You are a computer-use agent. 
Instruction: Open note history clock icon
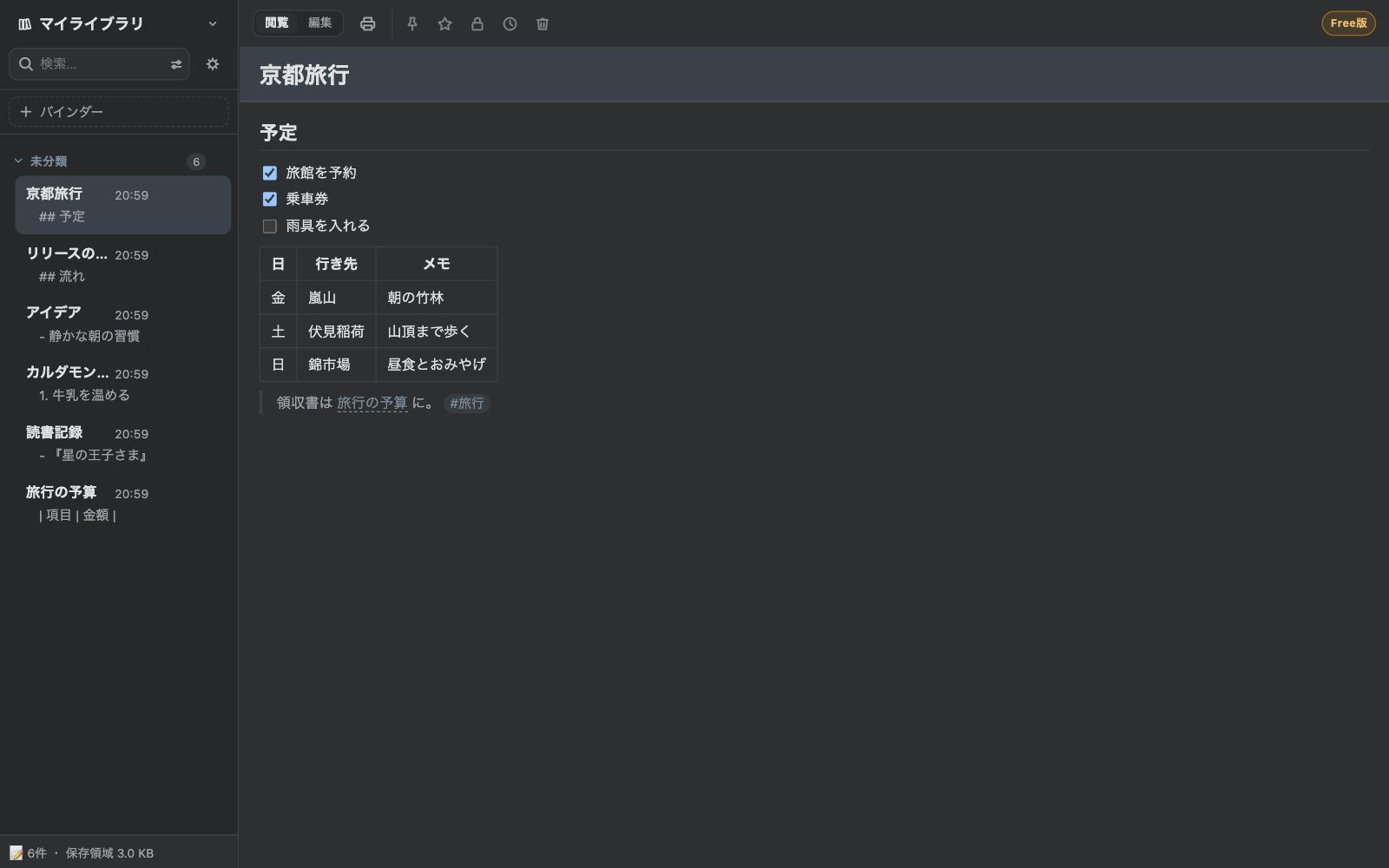coord(510,23)
